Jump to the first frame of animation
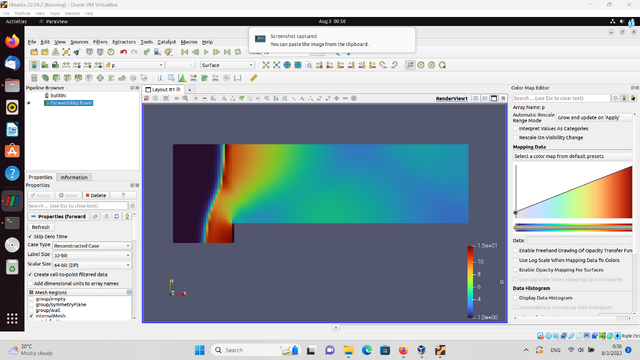The width and height of the screenshot is (640, 360). point(184,52)
